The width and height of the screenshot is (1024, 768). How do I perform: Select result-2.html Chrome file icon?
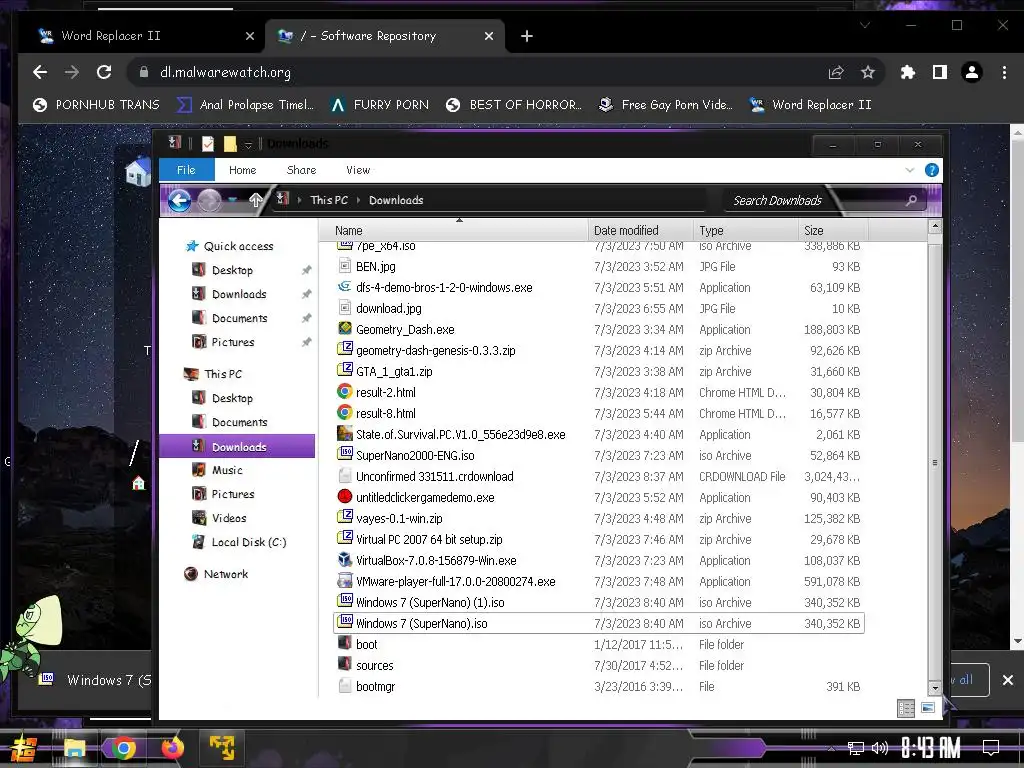click(x=345, y=392)
